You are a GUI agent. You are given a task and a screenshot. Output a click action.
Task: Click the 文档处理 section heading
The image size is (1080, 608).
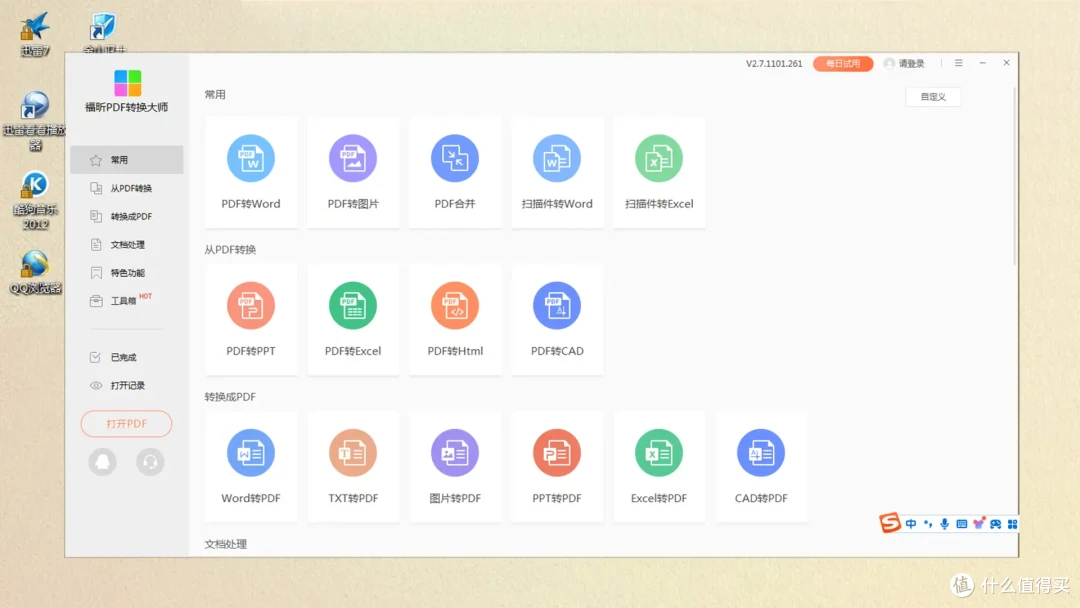tap(226, 544)
